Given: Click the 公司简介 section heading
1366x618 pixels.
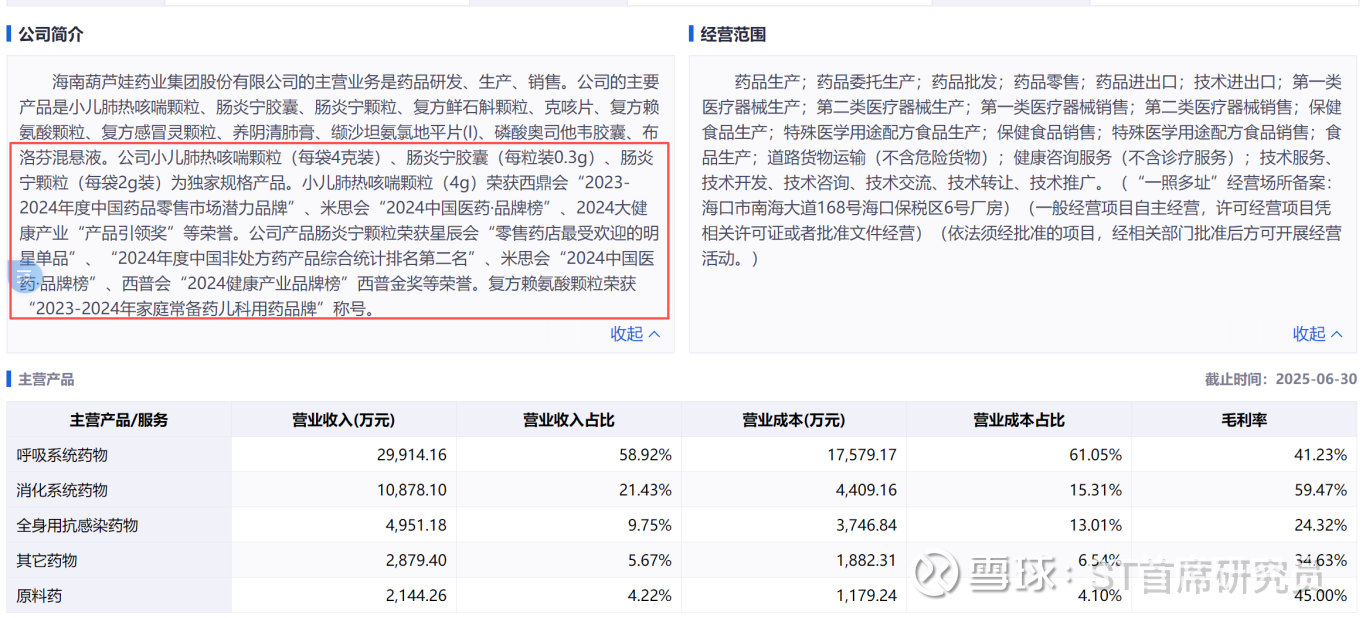Looking at the screenshot, I should pyautogui.click(x=51, y=34).
